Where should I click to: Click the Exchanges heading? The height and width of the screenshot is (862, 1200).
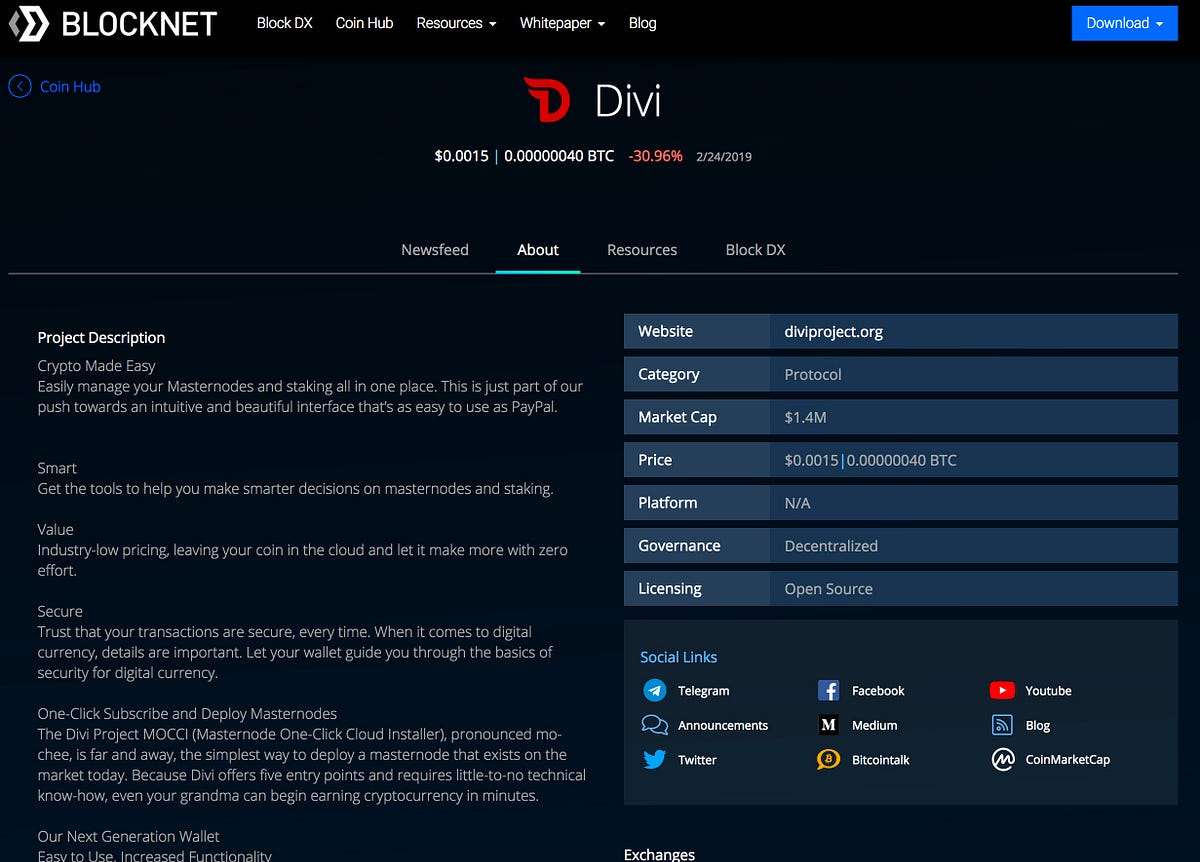coord(659,854)
